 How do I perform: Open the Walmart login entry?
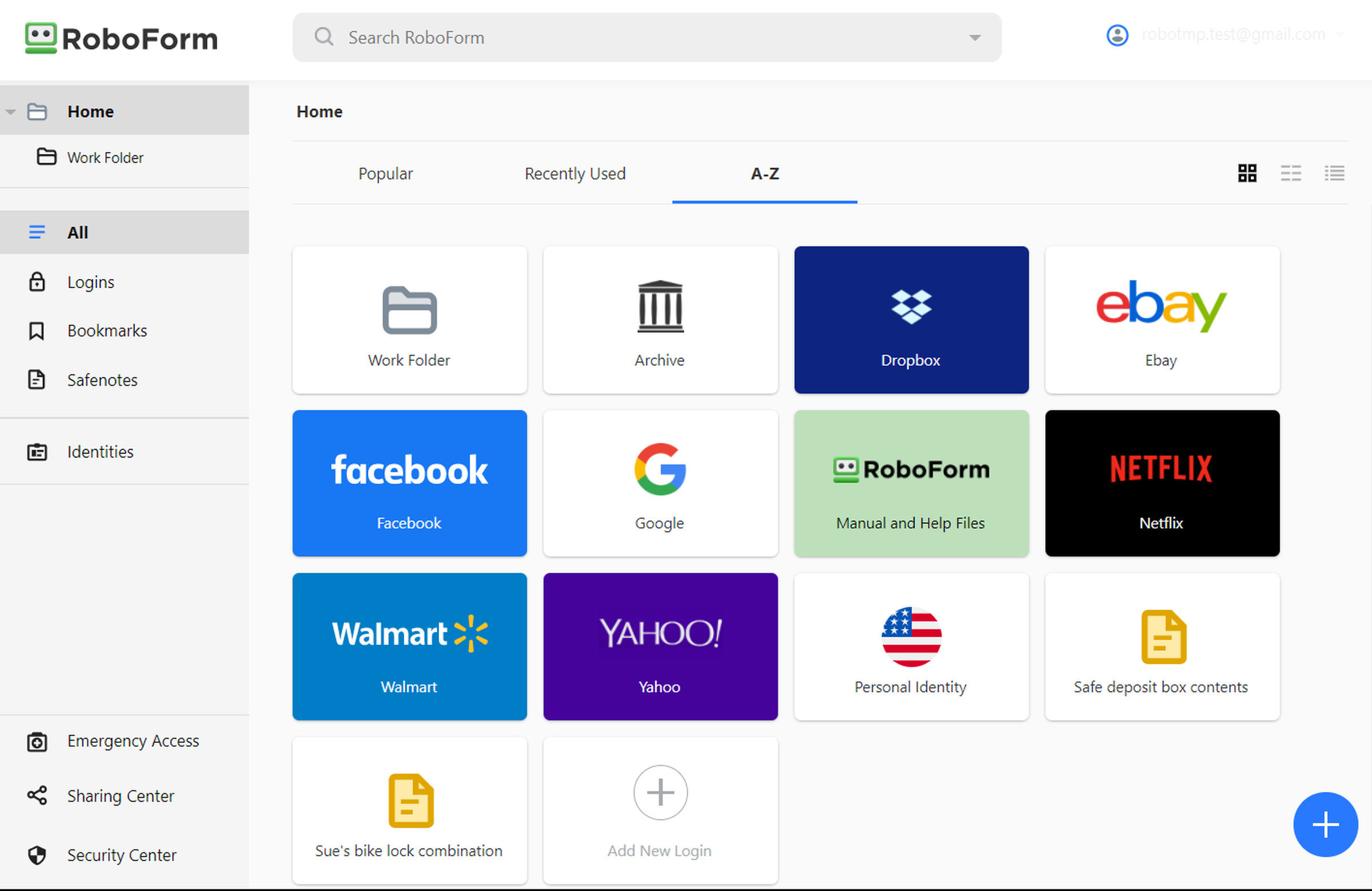[409, 646]
